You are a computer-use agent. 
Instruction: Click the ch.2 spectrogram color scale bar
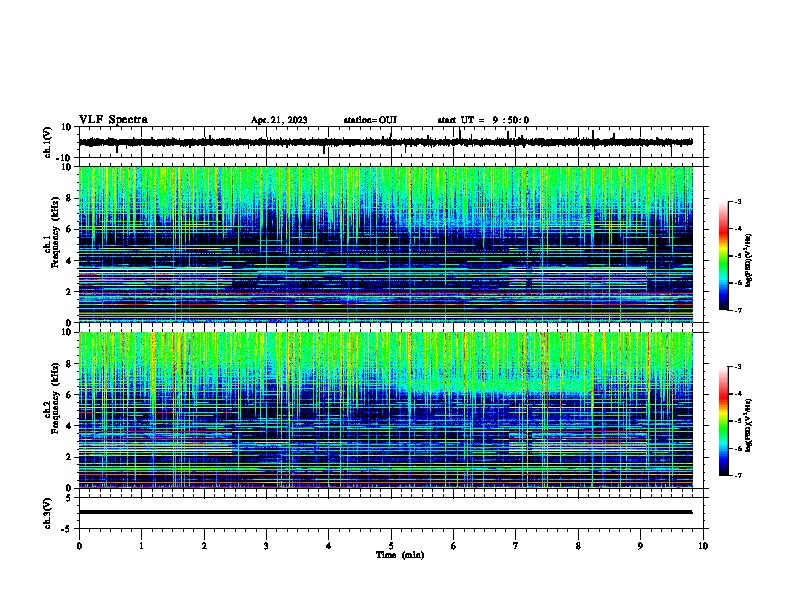click(x=723, y=421)
